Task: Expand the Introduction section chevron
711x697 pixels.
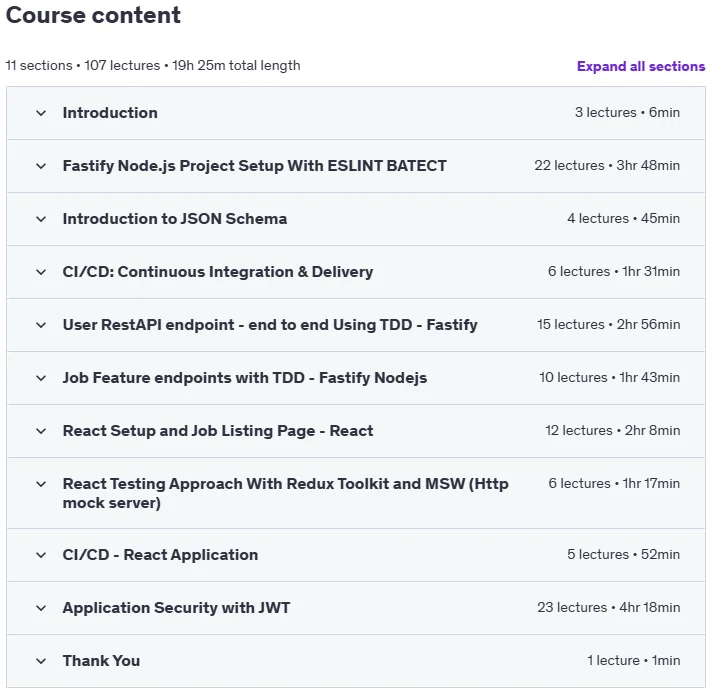Action: point(41,113)
